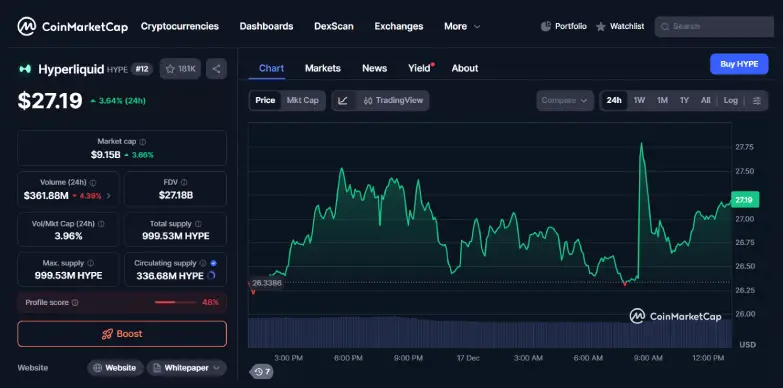Screen dimensions: 783x388
Task: Select the 1M time range
Action: click(662, 100)
